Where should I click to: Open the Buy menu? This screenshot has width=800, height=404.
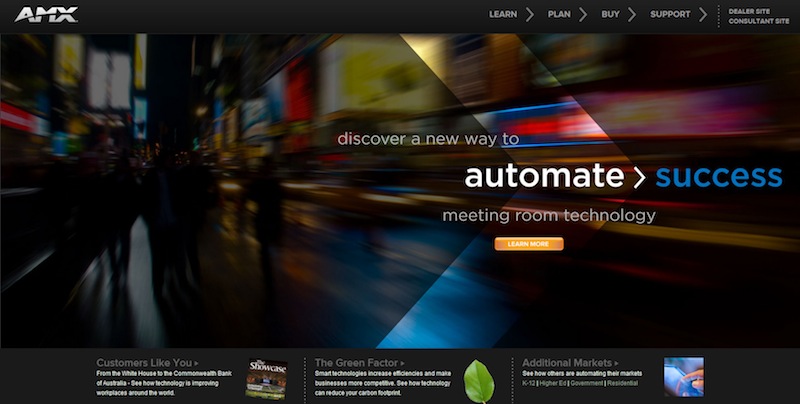(610, 15)
